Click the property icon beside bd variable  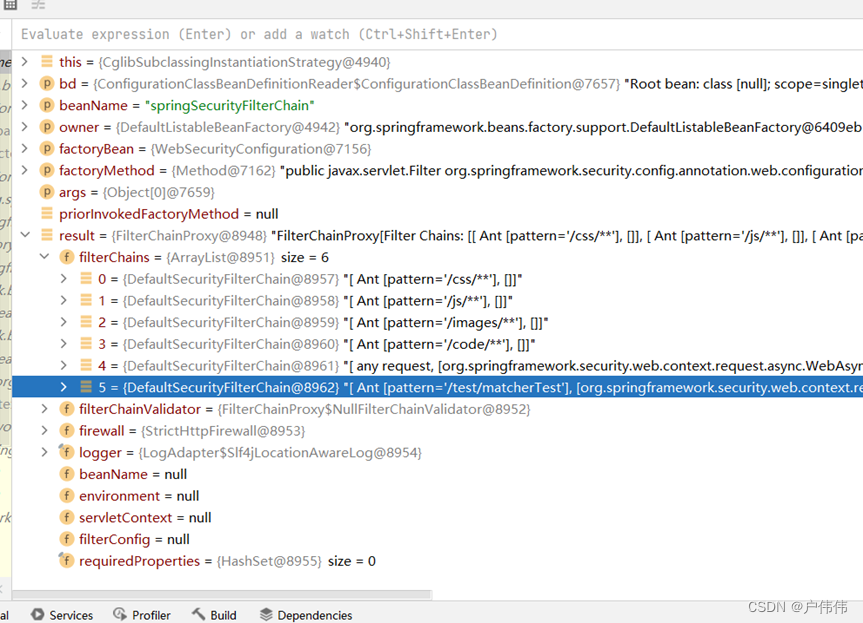pos(46,84)
